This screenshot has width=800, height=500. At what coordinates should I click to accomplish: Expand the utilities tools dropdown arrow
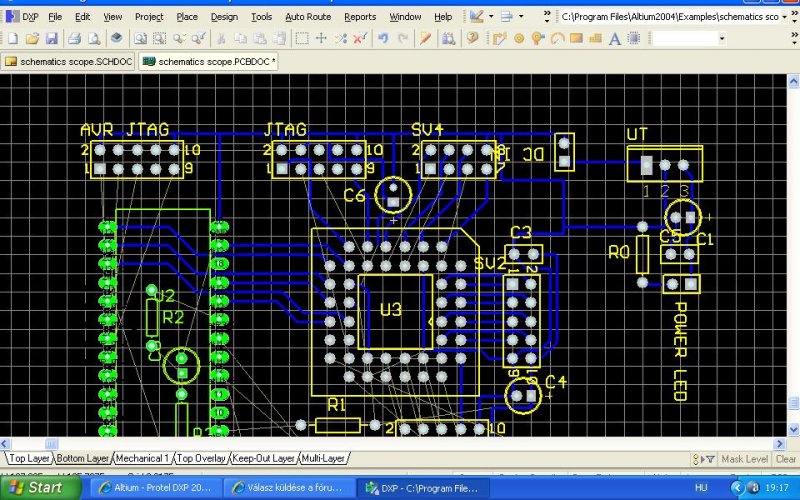tap(491, 17)
